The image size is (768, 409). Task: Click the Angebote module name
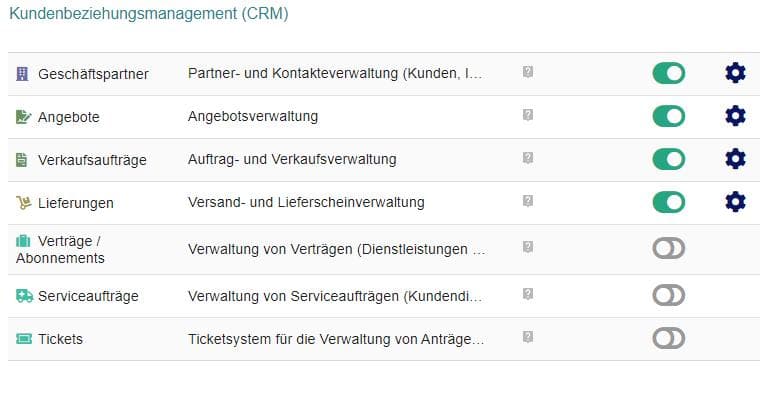pyautogui.click(x=69, y=117)
